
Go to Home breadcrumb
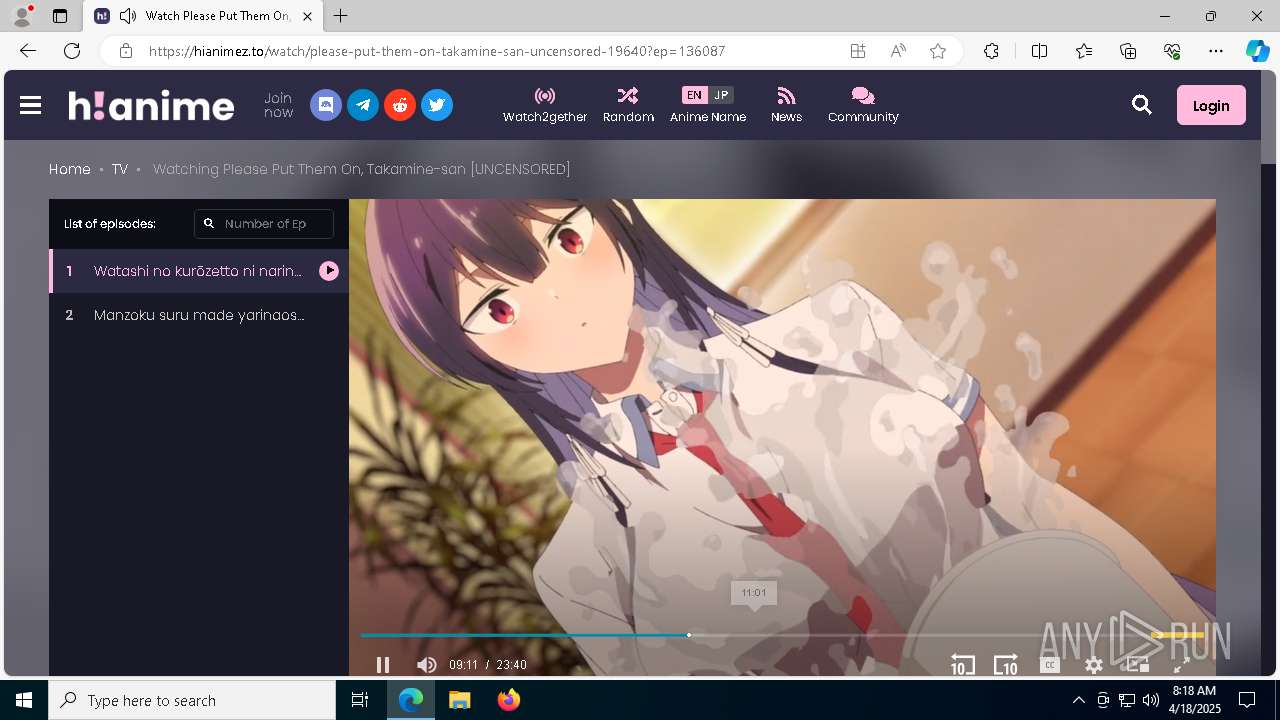(69, 169)
